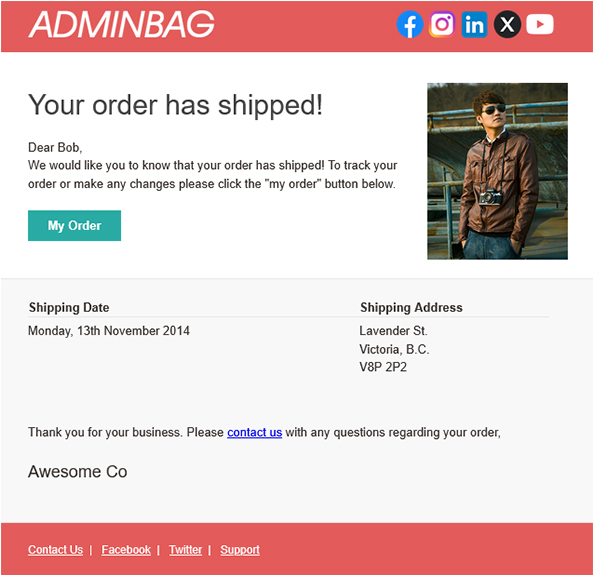594x575 pixels.
Task: Click the ADMINBAG logo
Action: click(122, 24)
